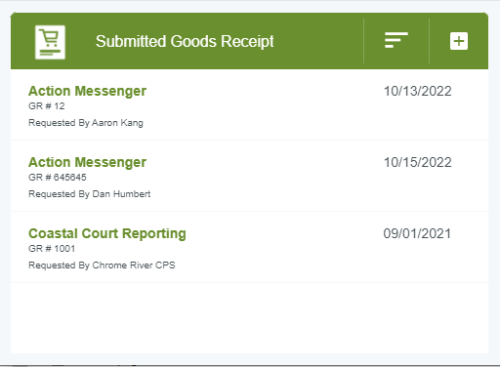Image resolution: width=500 pixels, height=367 pixels.
Task: Select the GR # 12 number text
Action: coord(47,106)
